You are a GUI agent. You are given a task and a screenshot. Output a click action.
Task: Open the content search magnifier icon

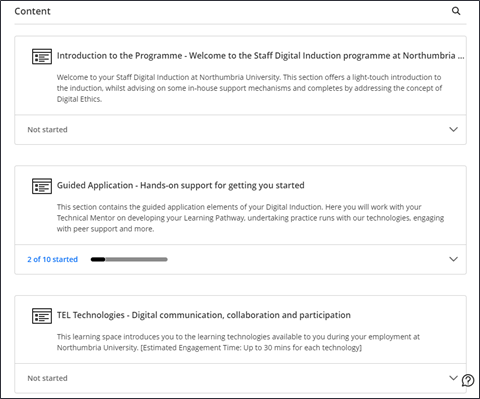456,11
